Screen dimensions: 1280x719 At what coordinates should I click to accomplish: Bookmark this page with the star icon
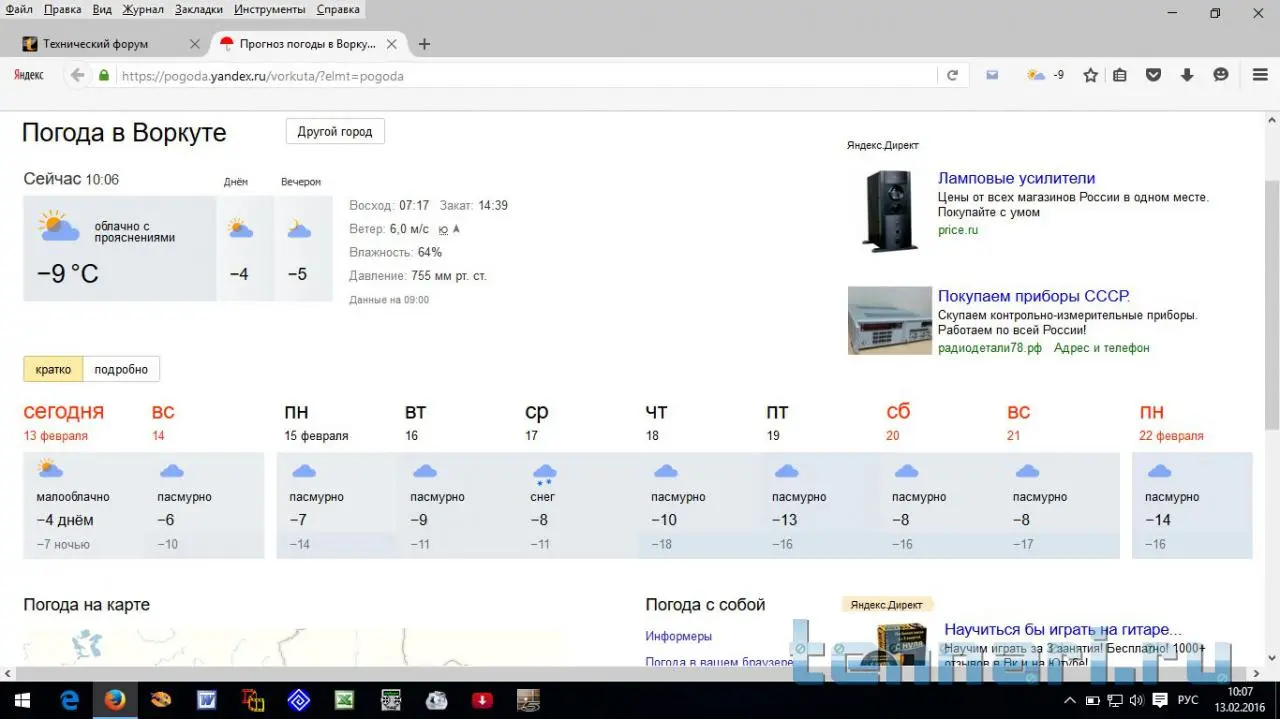[x=1091, y=75]
